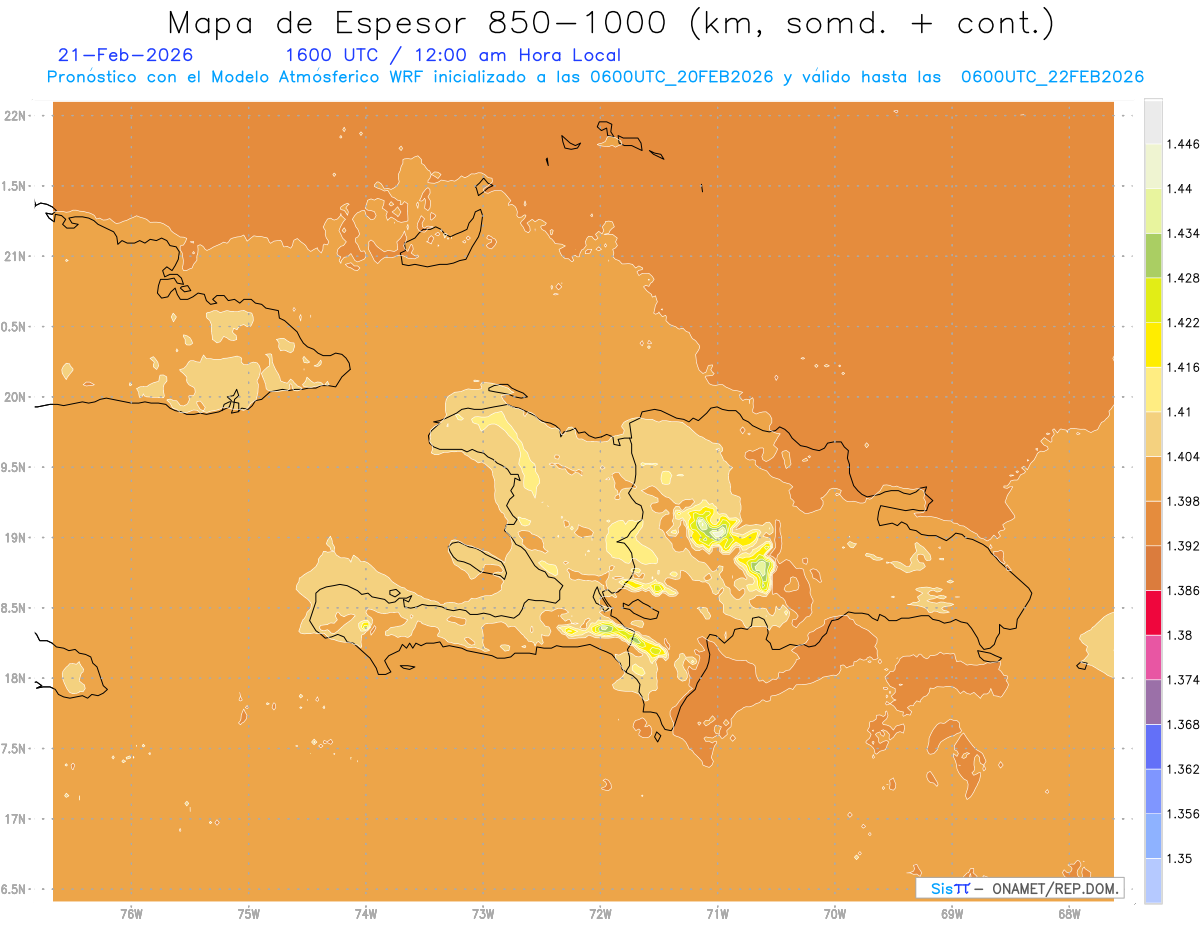
Task: Click the 1.446 legend value
Action: pos(1183,144)
